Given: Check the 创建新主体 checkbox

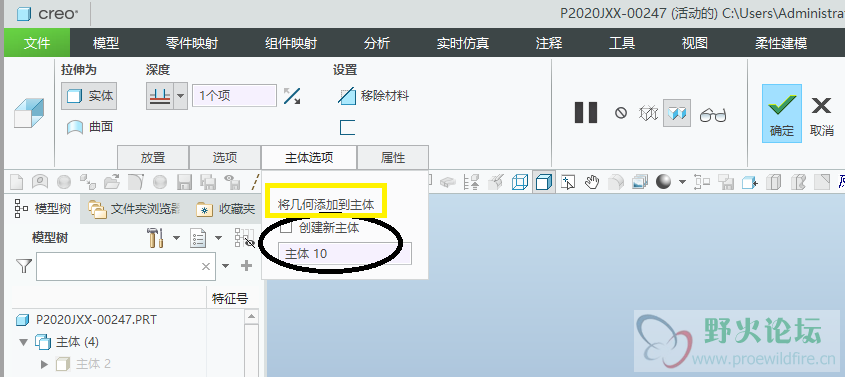Looking at the screenshot, I should [286, 228].
